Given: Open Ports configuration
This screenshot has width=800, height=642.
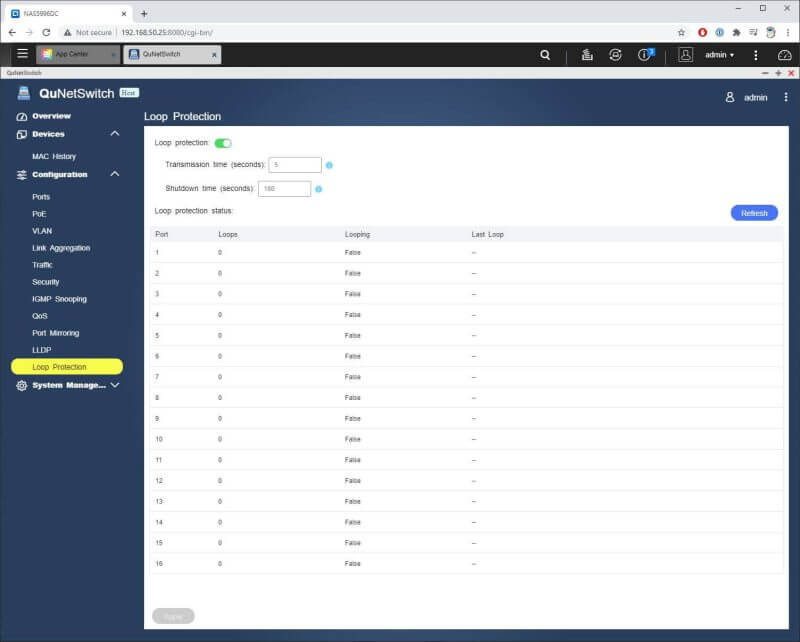Looking at the screenshot, I should point(41,197).
